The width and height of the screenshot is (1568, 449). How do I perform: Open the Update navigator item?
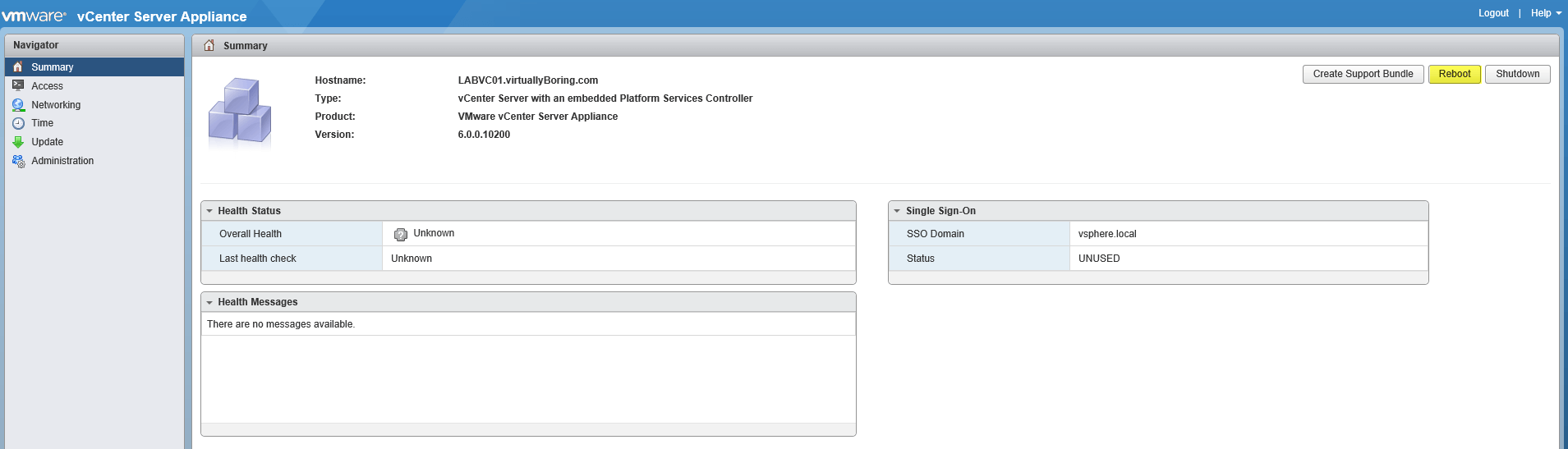pos(94,142)
